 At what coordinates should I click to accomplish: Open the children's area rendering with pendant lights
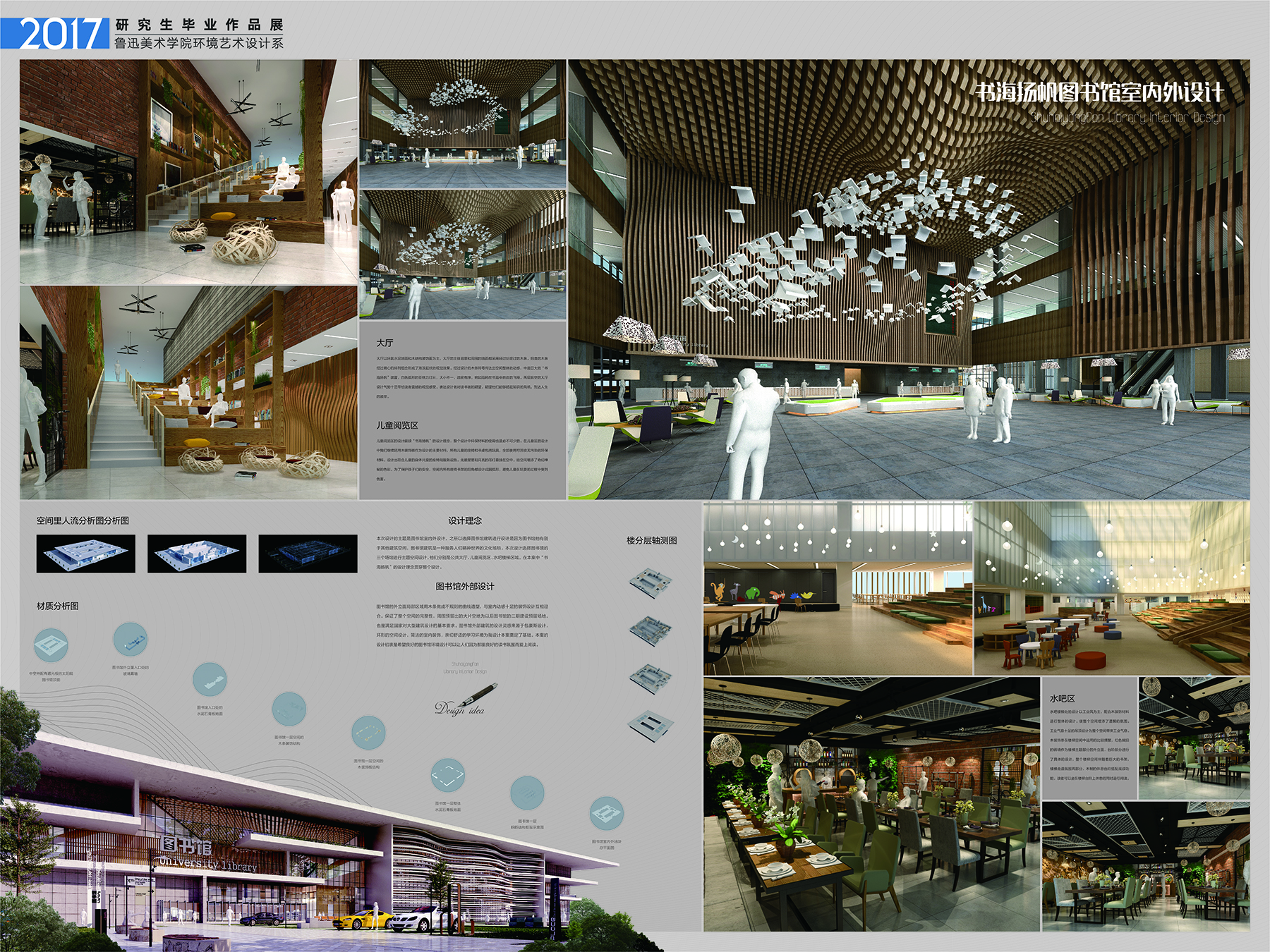click(1112, 588)
